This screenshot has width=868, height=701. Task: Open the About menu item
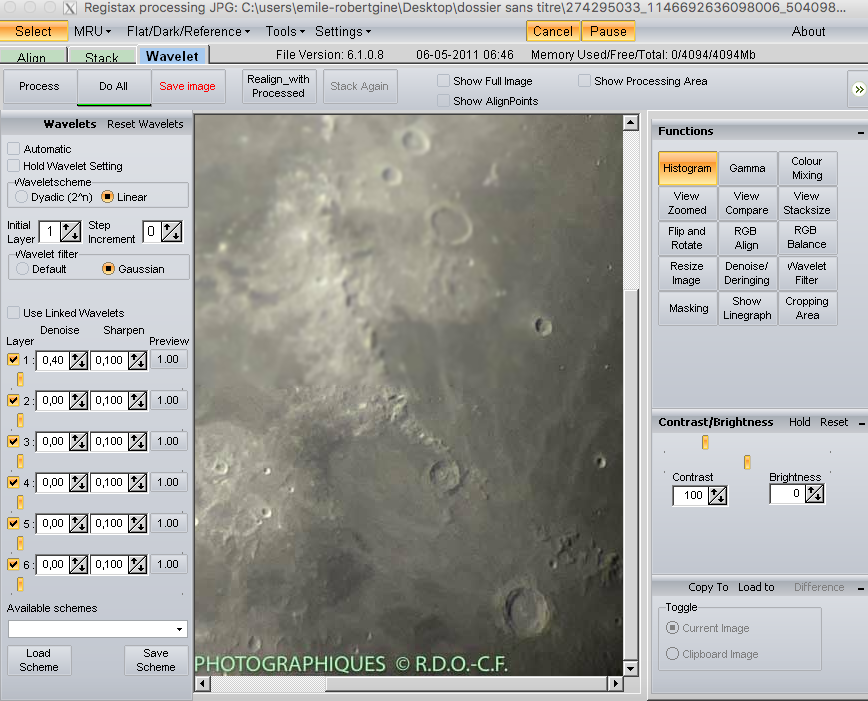click(x=808, y=31)
